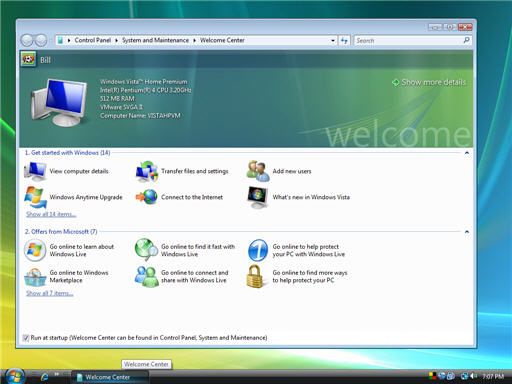Viewport: 512px width, 384px height.
Task: Open the View computer details icon
Action: (x=35, y=171)
